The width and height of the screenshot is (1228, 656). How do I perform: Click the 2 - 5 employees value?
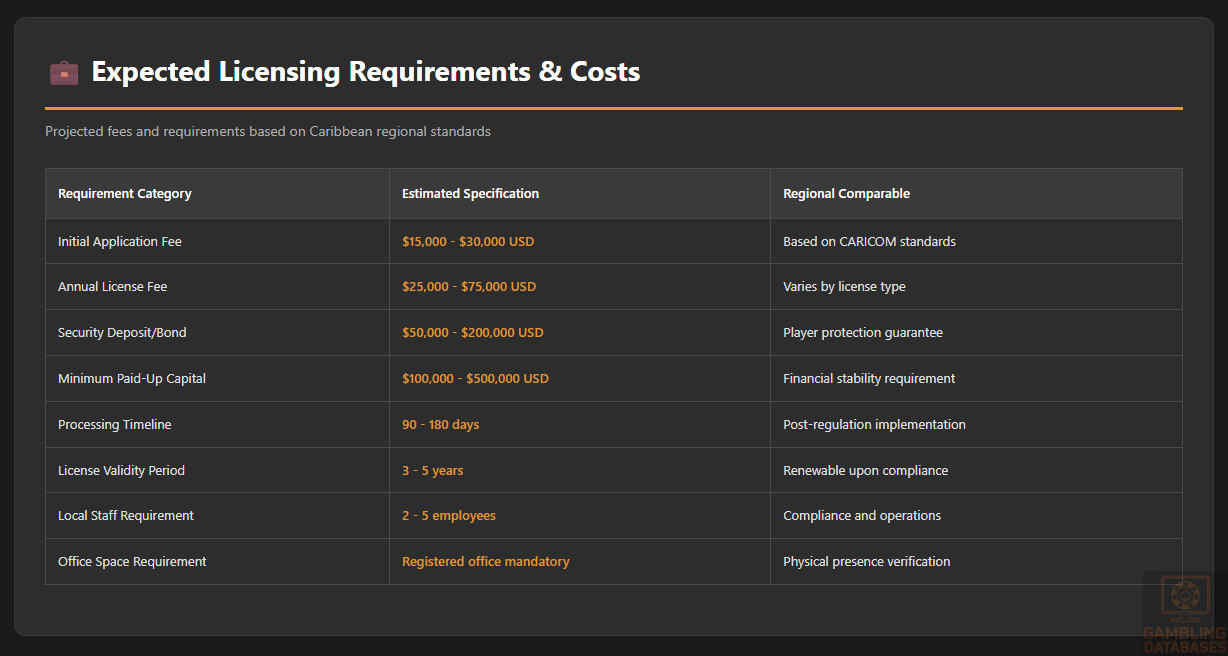(448, 516)
